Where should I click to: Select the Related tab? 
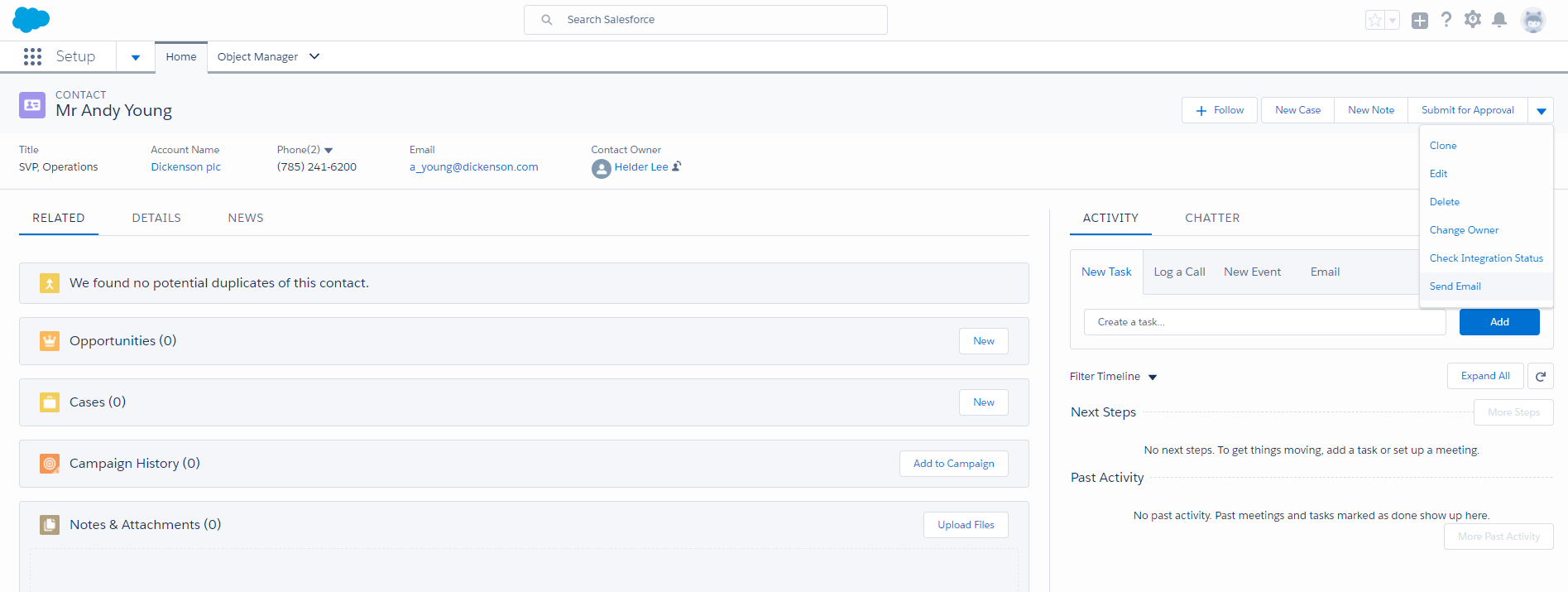(59, 218)
